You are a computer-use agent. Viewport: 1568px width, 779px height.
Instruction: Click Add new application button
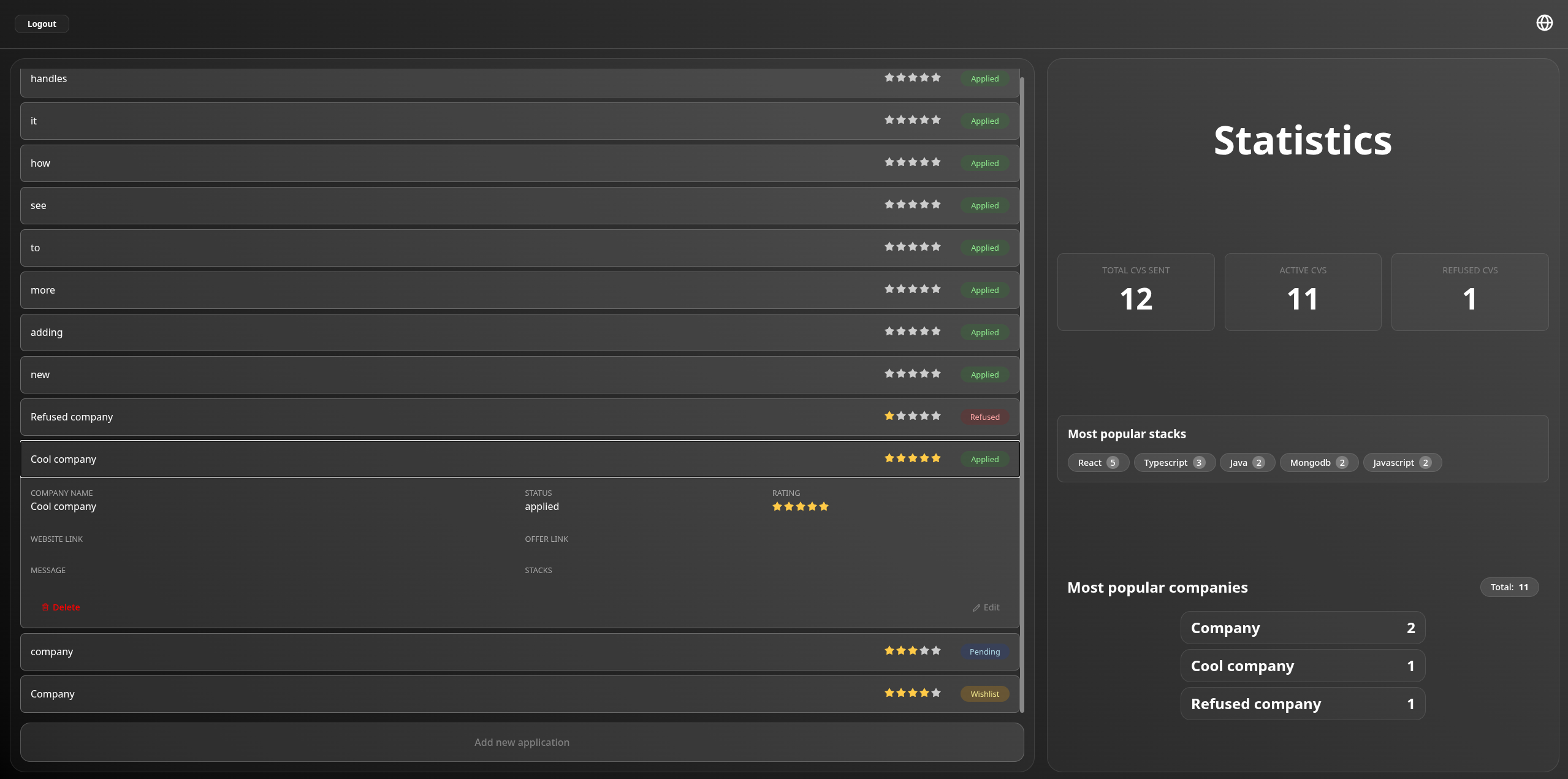coord(522,742)
